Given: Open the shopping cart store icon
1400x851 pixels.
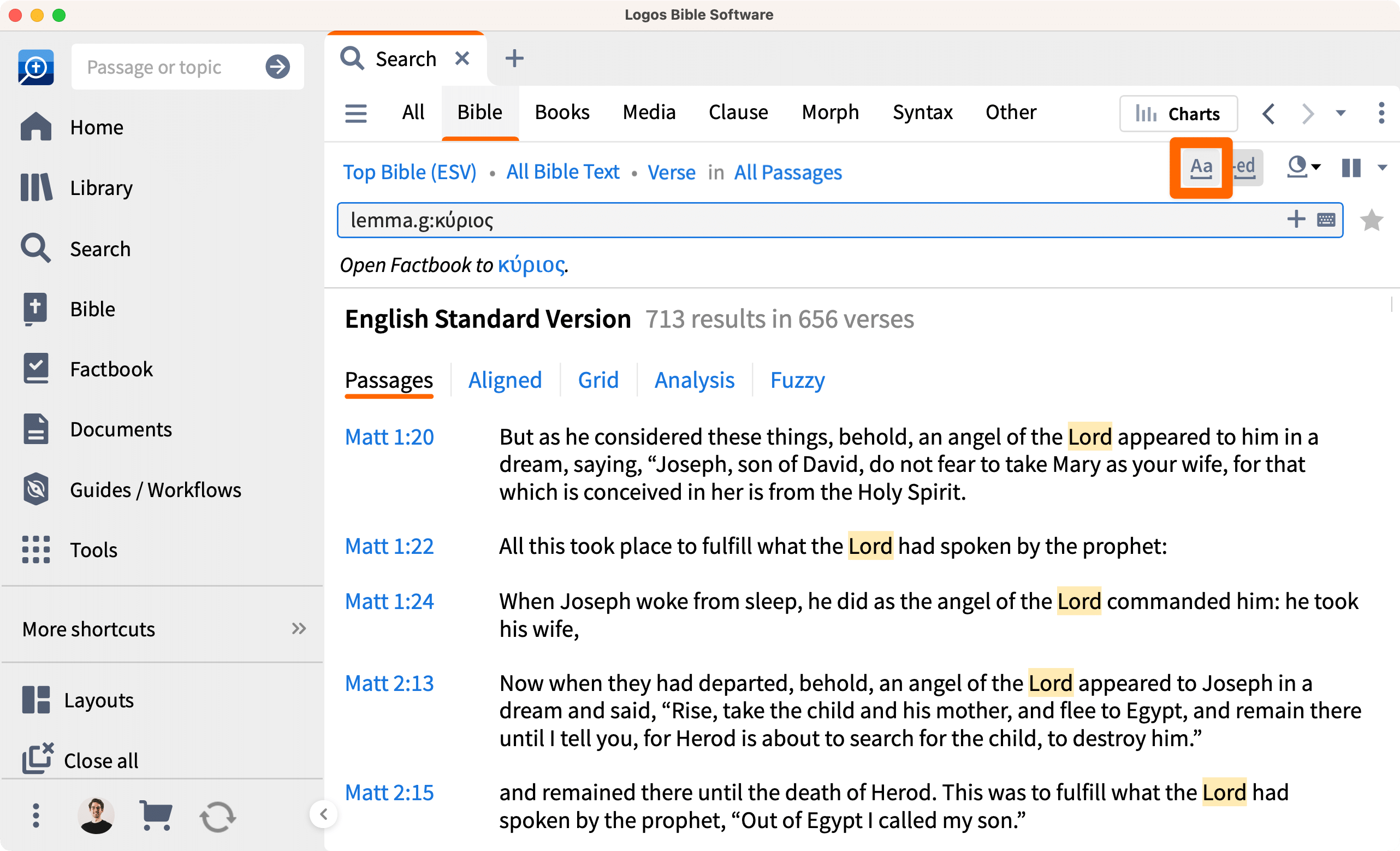Looking at the screenshot, I should pyautogui.click(x=156, y=815).
